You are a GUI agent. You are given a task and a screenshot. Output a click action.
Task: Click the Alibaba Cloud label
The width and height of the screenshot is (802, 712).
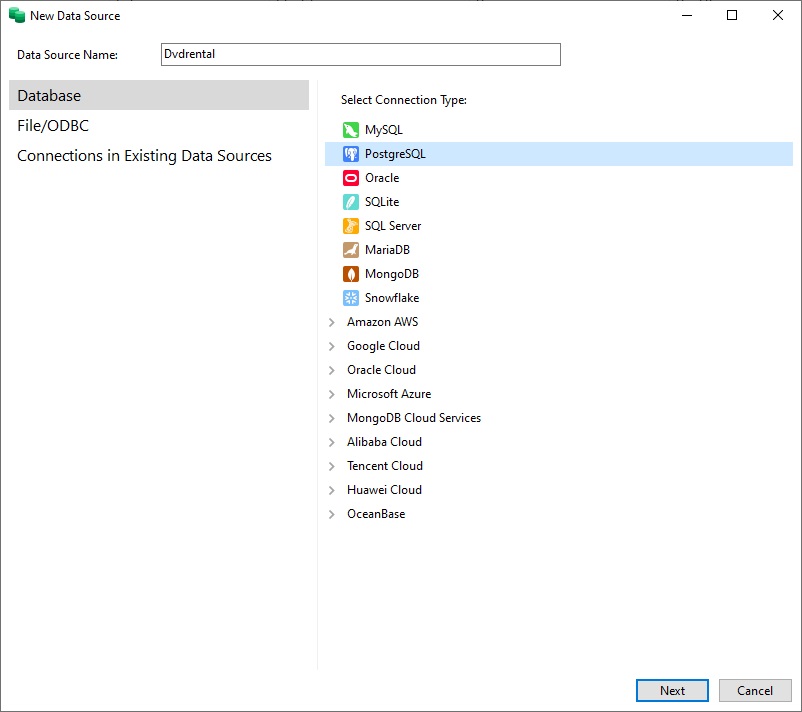(384, 442)
